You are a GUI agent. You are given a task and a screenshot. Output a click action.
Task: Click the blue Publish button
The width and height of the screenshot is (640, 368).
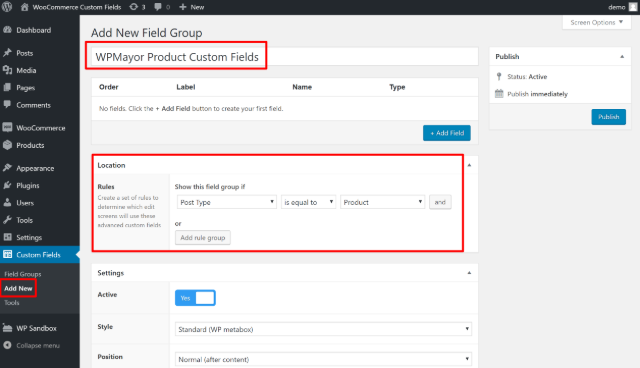[609, 117]
